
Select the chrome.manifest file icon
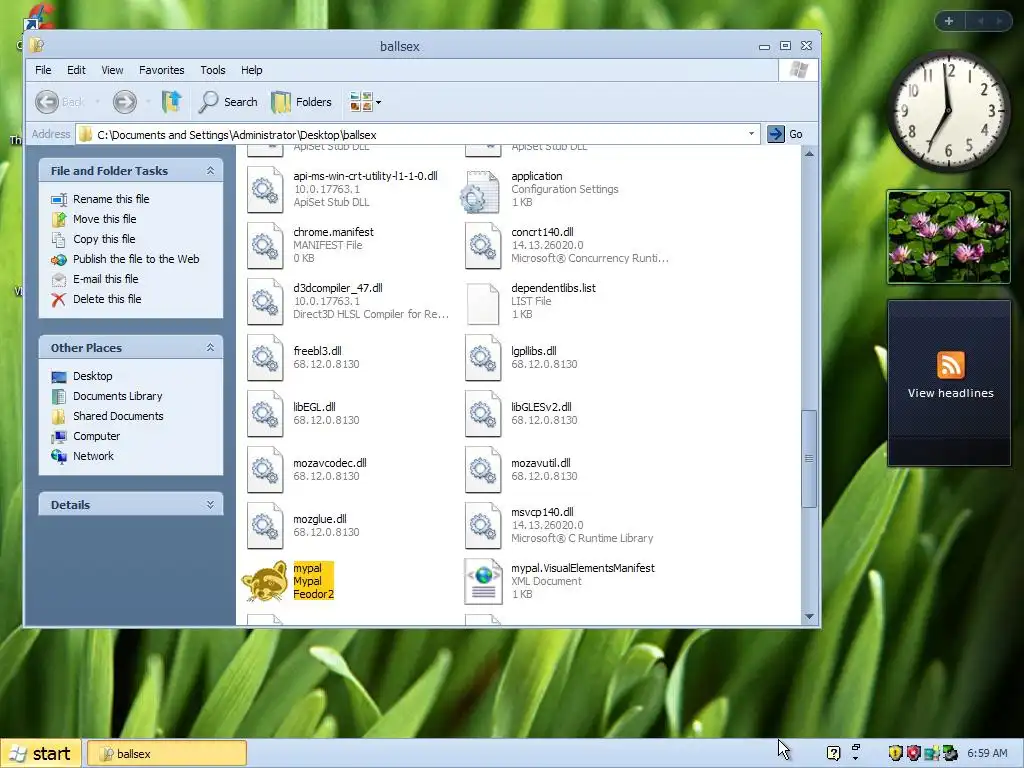265,246
